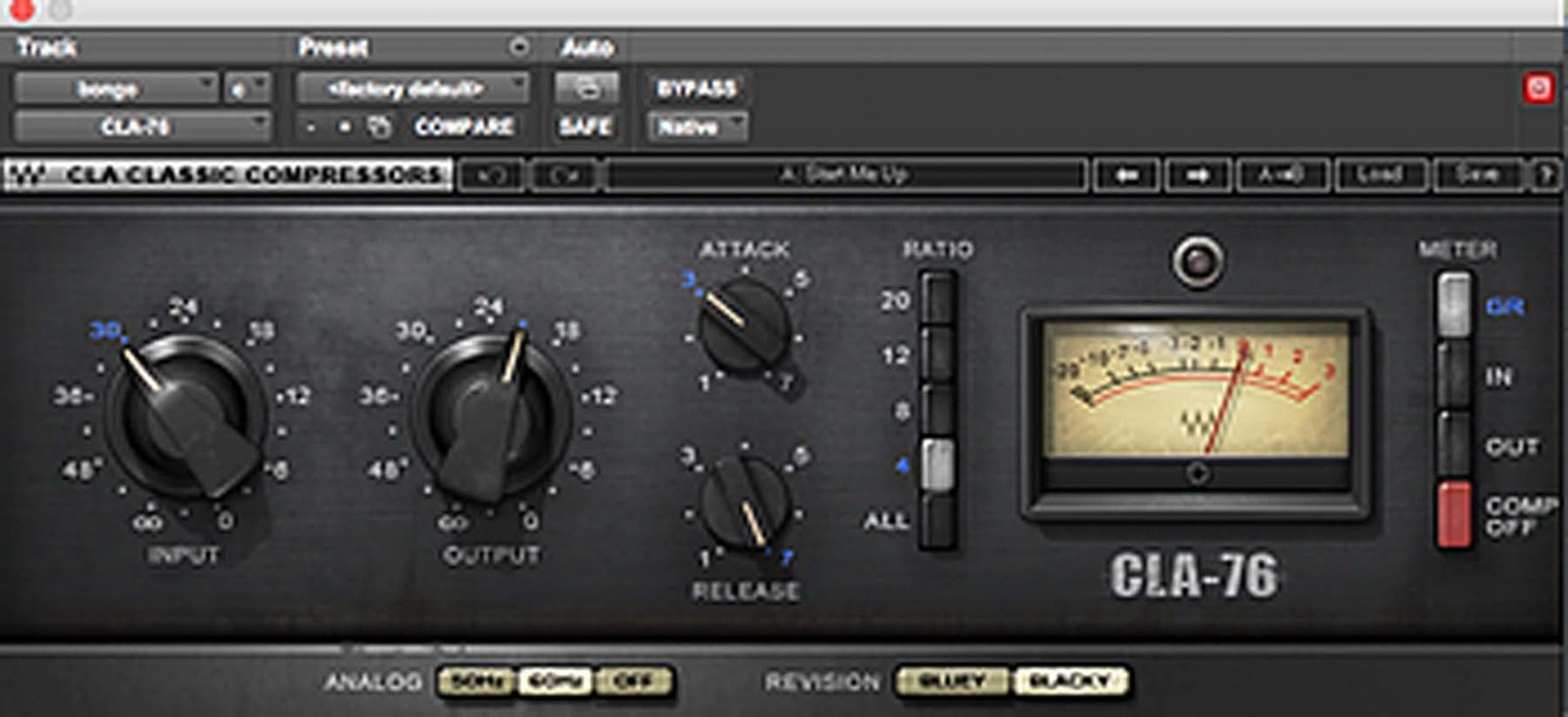Go to next preset with right arrow
Image resolution: width=1568 pixels, height=717 pixels.
1198,175
